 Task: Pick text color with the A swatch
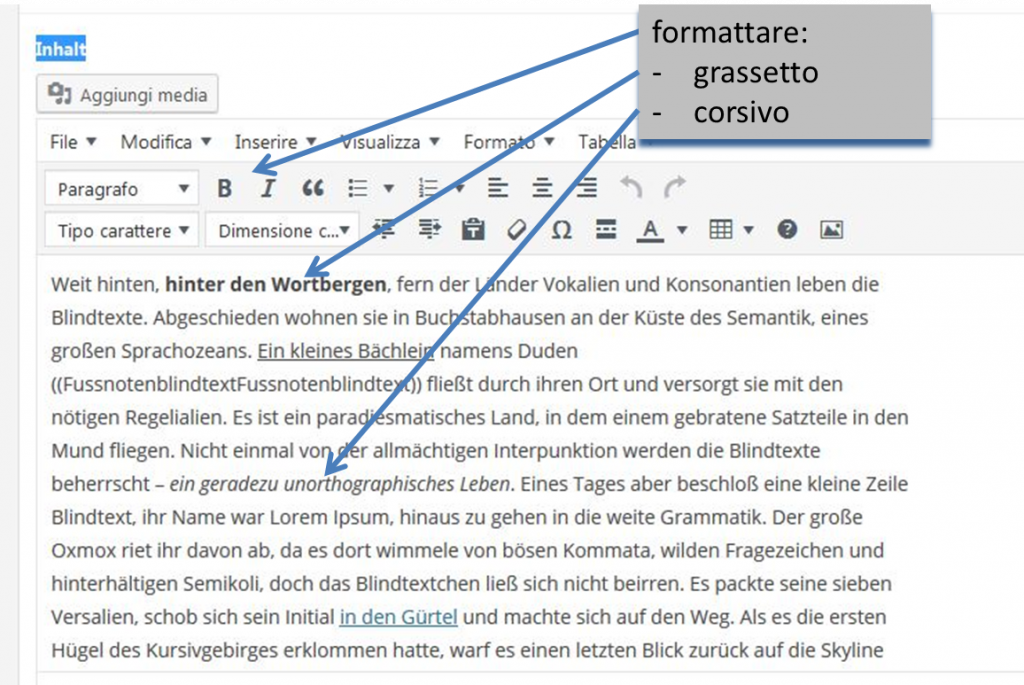pos(651,230)
